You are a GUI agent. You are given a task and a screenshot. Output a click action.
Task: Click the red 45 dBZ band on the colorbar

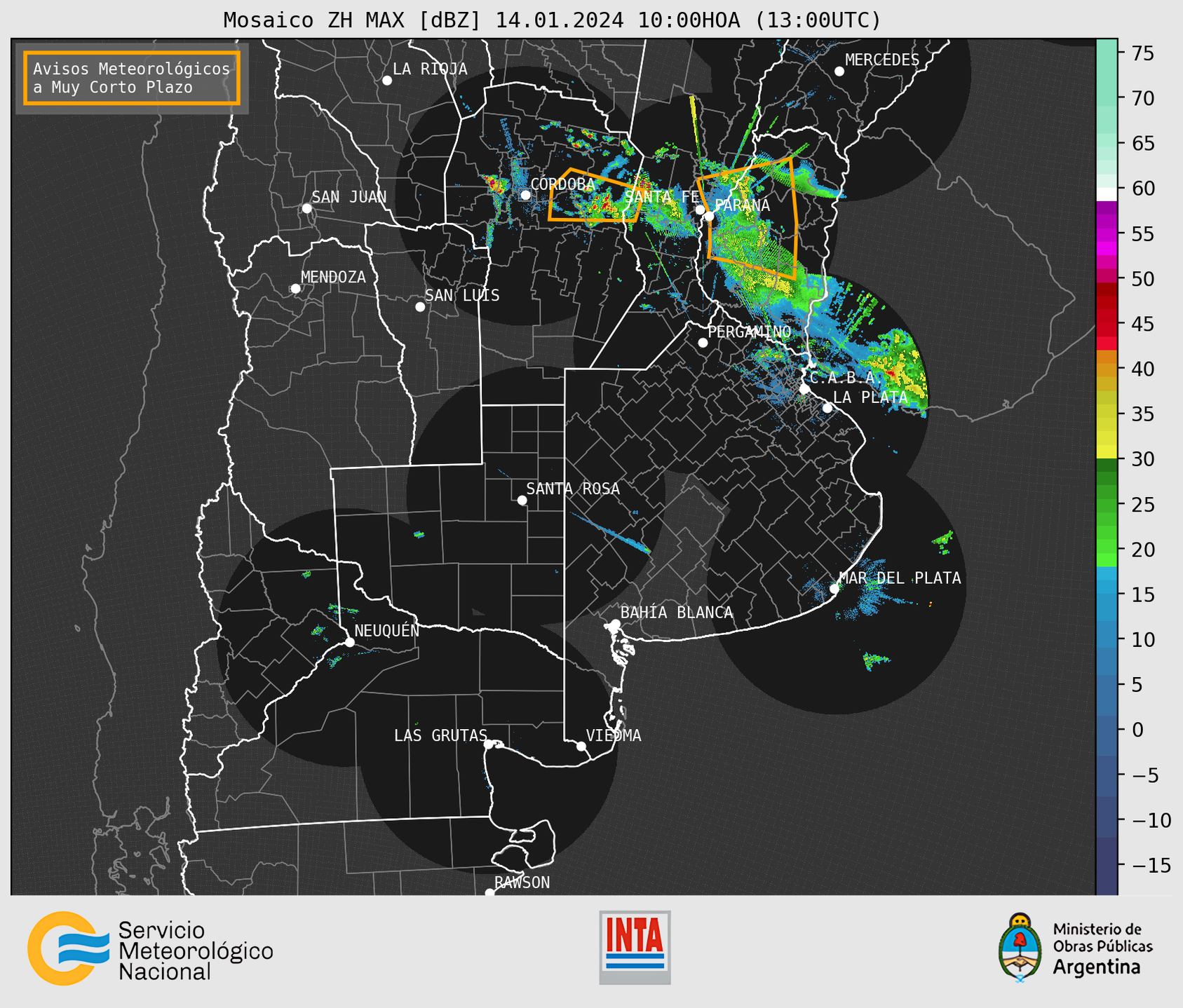coord(1107,323)
